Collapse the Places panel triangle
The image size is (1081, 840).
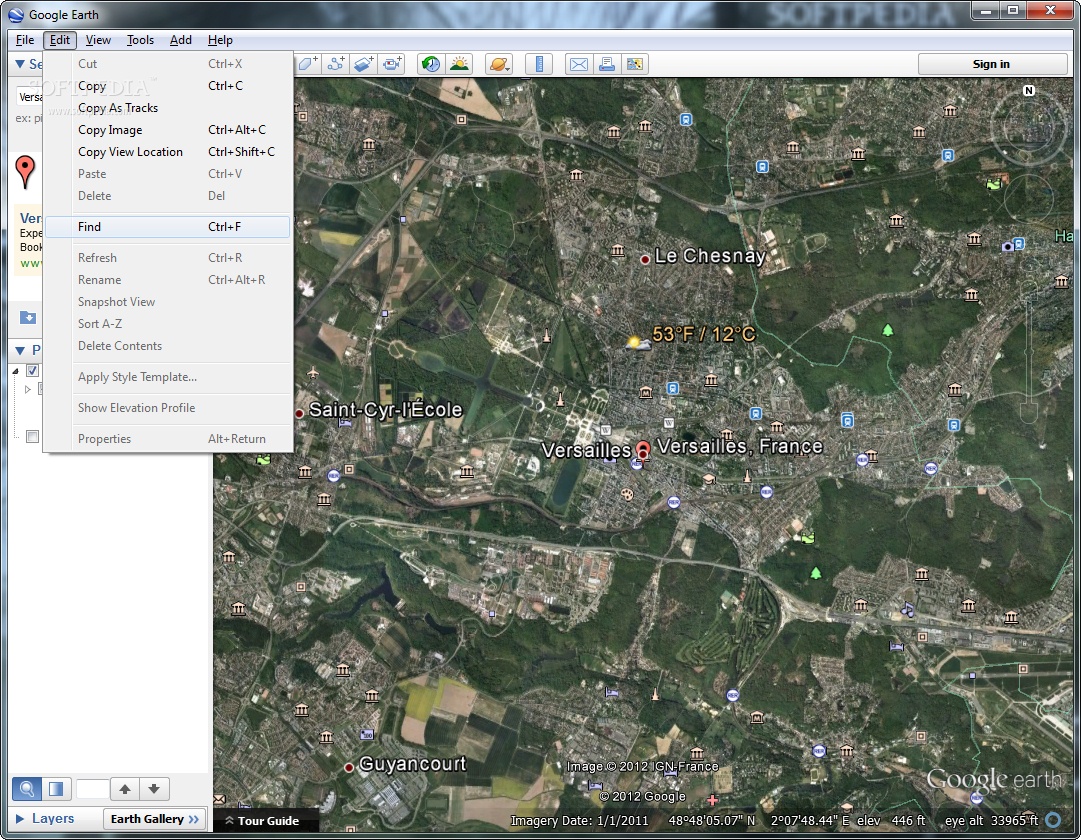20,350
